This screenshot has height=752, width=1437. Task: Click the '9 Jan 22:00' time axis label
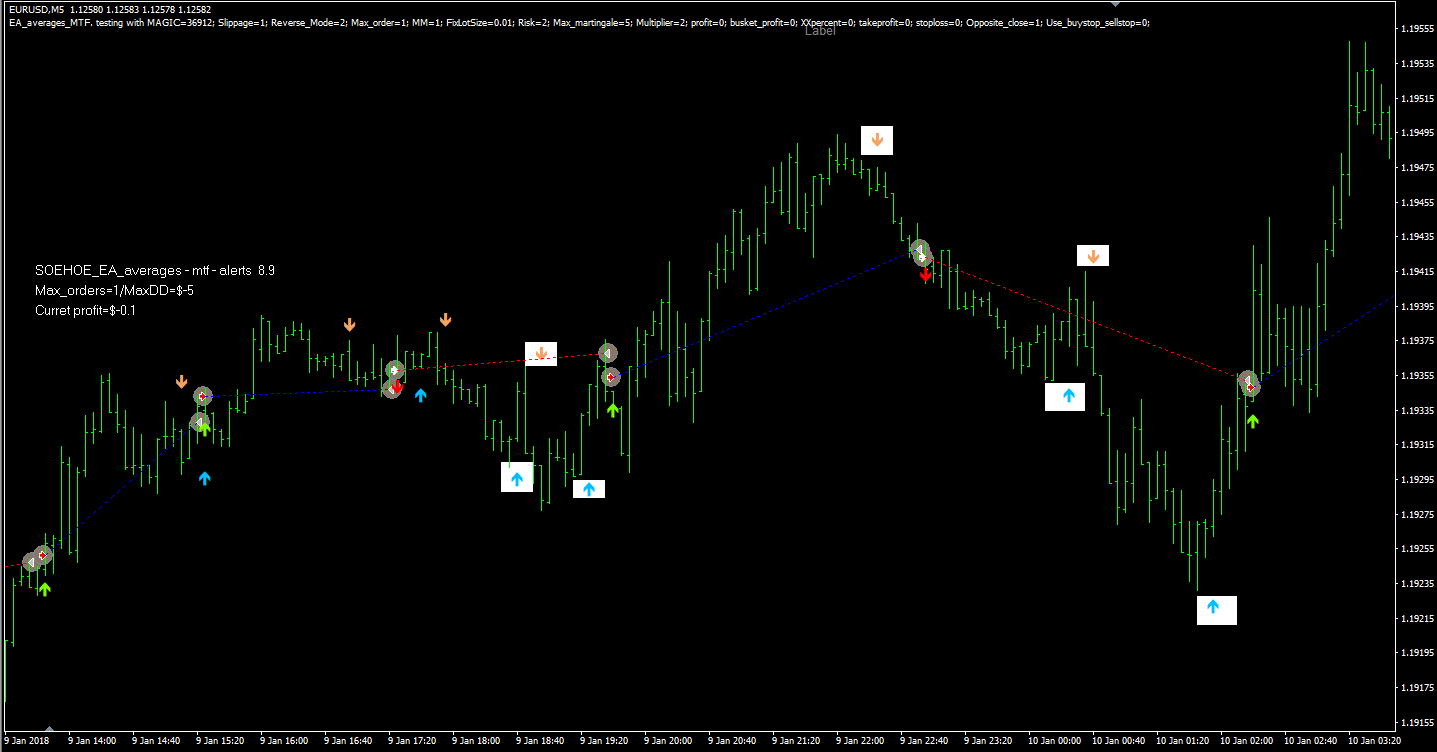[x=860, y=741]
